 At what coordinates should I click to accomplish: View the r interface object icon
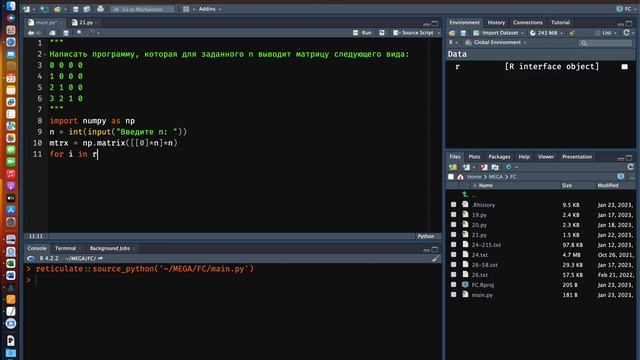[624, 67]
